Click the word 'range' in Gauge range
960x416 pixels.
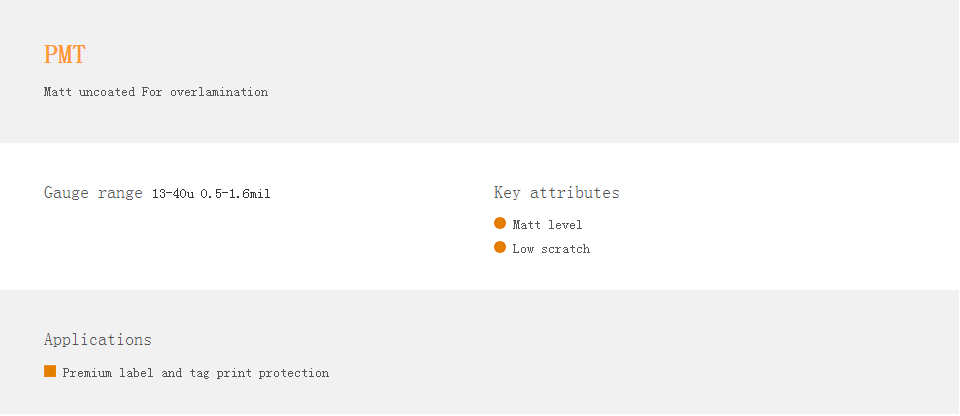tap(120, 194)
